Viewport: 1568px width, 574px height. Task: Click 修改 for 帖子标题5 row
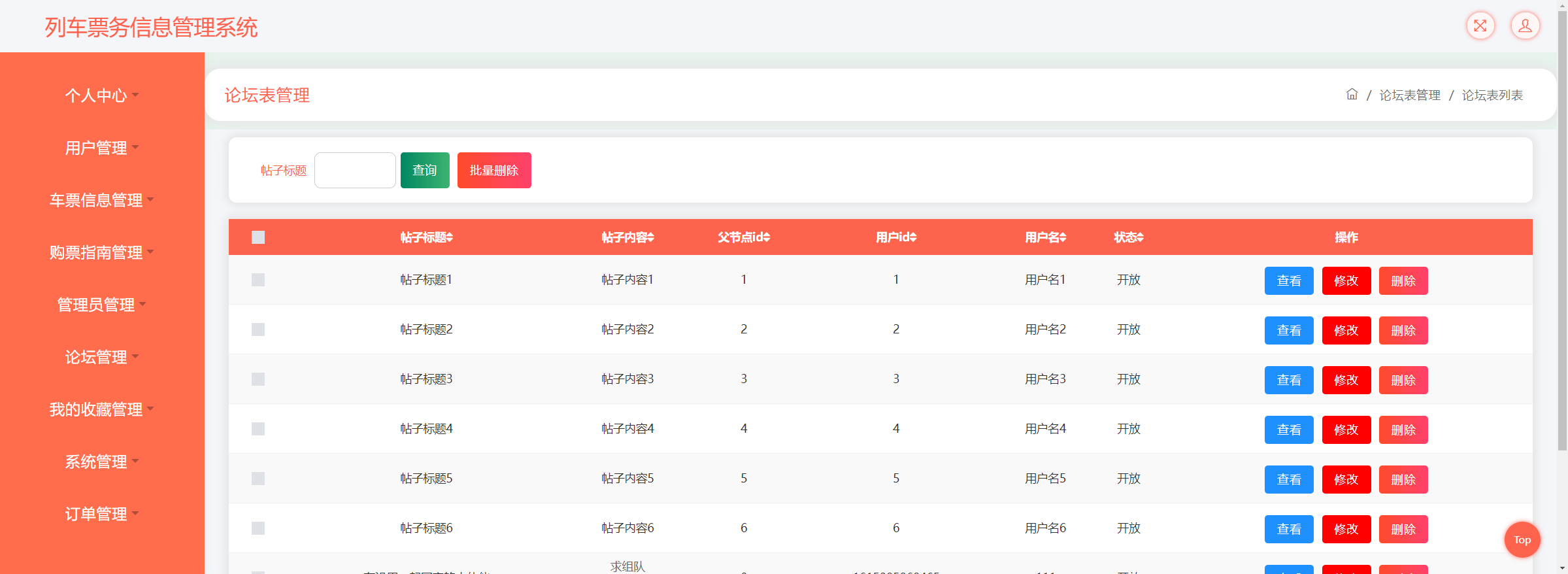1346,479
